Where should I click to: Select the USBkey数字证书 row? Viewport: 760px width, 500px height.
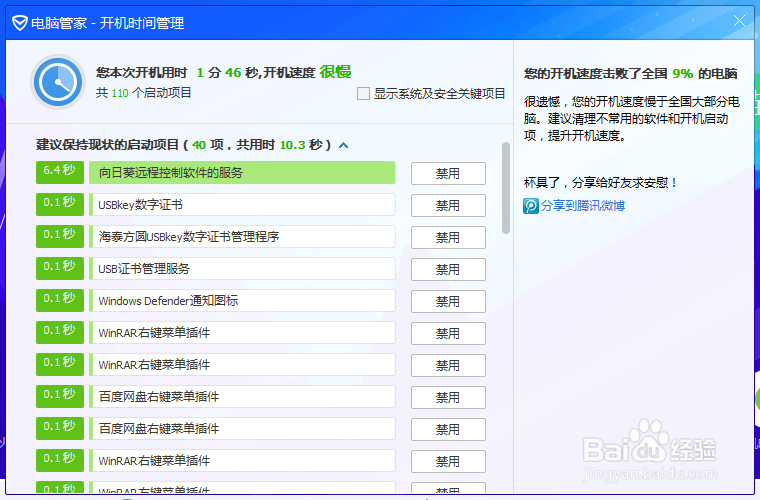click(242, 205)
